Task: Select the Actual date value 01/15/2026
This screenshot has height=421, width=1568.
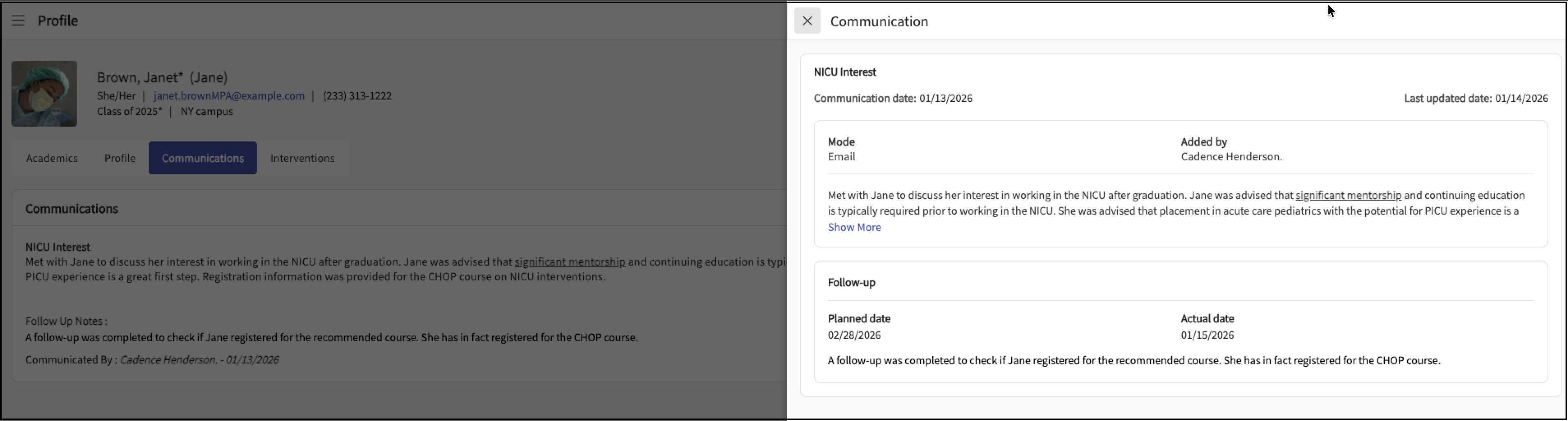Action: [x=1207, y=335]
